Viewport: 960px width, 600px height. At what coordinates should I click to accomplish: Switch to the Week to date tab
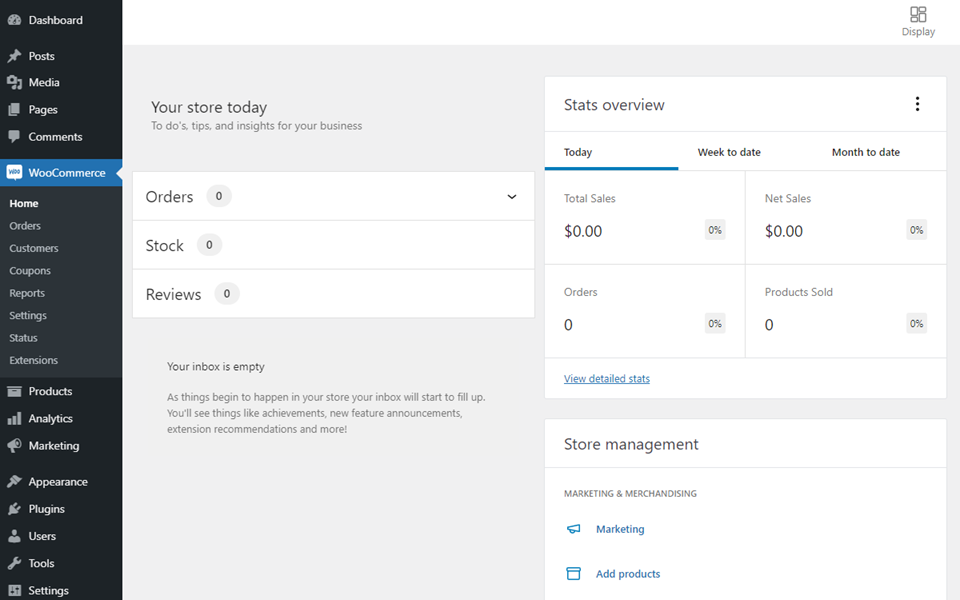729,152
